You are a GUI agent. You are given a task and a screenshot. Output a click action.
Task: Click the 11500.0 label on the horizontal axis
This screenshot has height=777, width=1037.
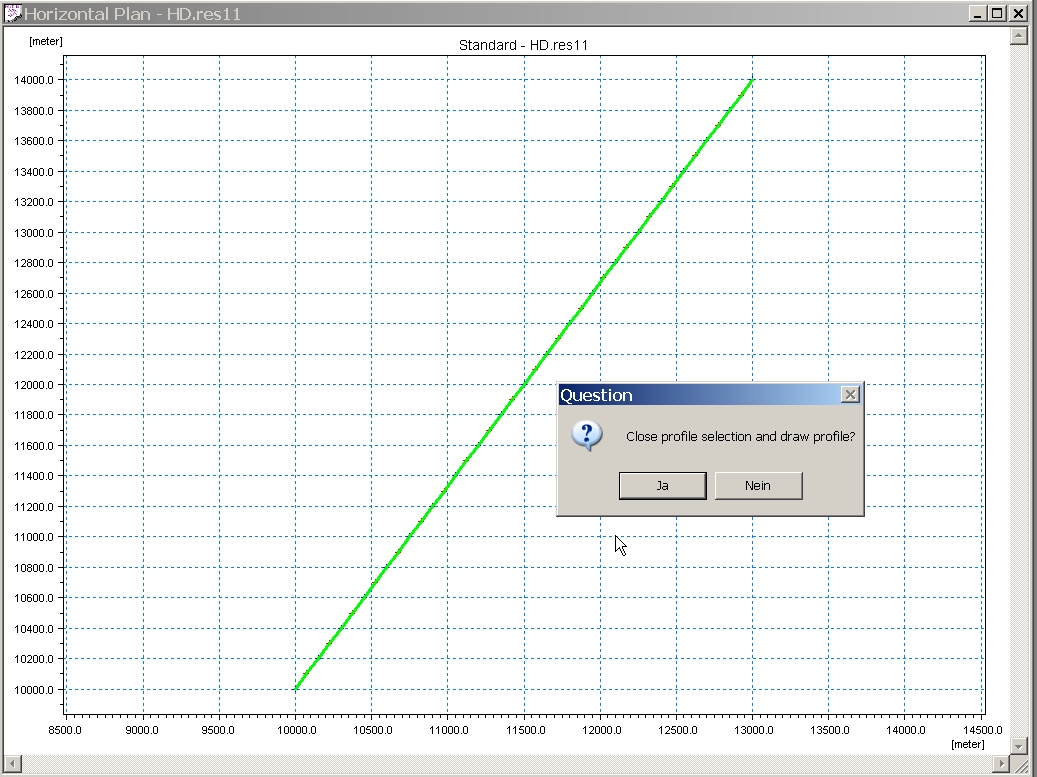523,731
